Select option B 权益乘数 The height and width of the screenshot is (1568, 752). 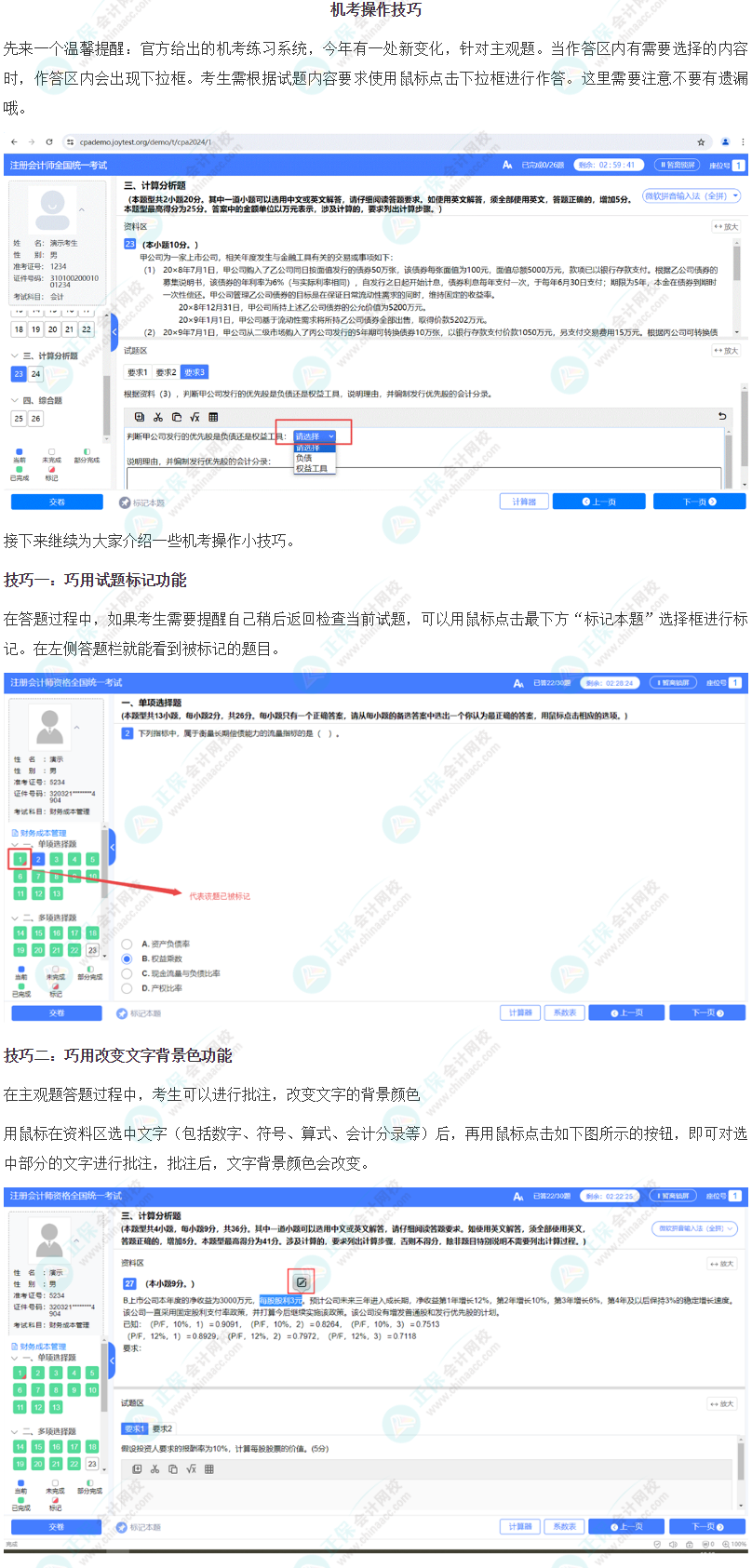coord(127,958)
